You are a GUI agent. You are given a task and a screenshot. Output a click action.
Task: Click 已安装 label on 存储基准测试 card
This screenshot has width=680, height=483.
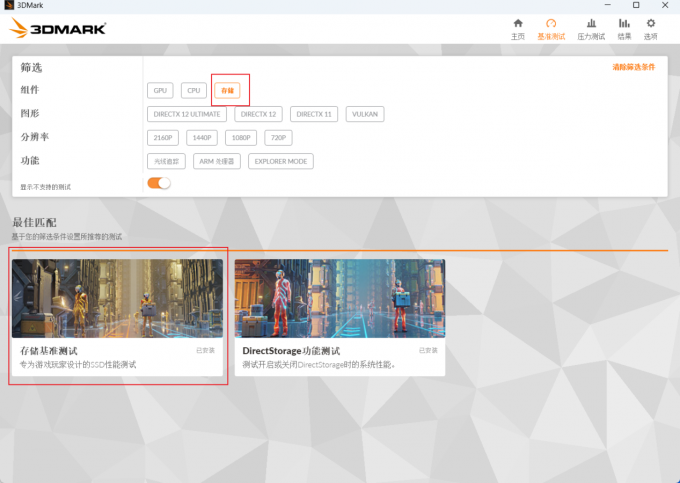coord(205,350)
